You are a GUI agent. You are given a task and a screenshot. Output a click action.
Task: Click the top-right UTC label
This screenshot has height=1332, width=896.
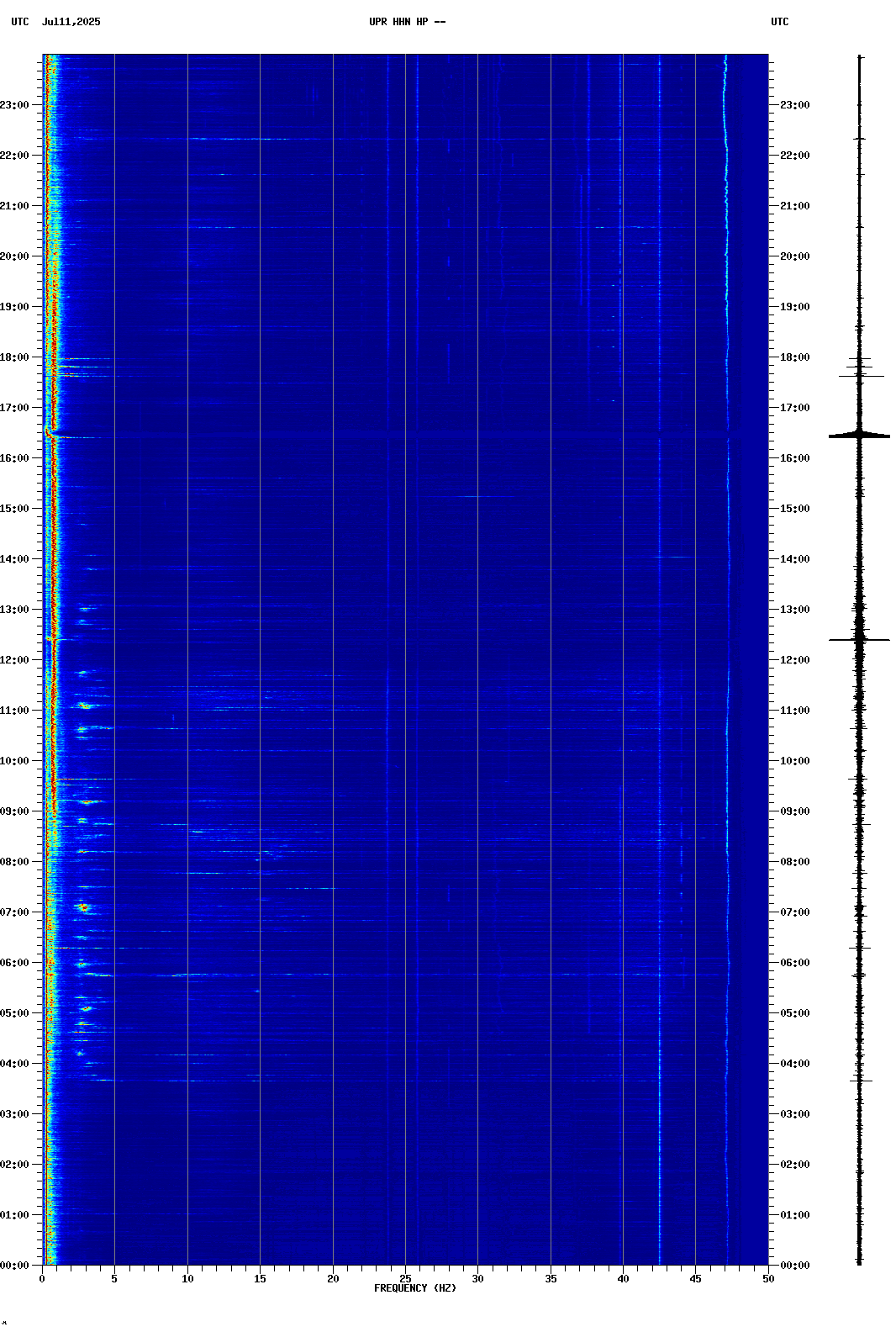(x=780, y=22)
